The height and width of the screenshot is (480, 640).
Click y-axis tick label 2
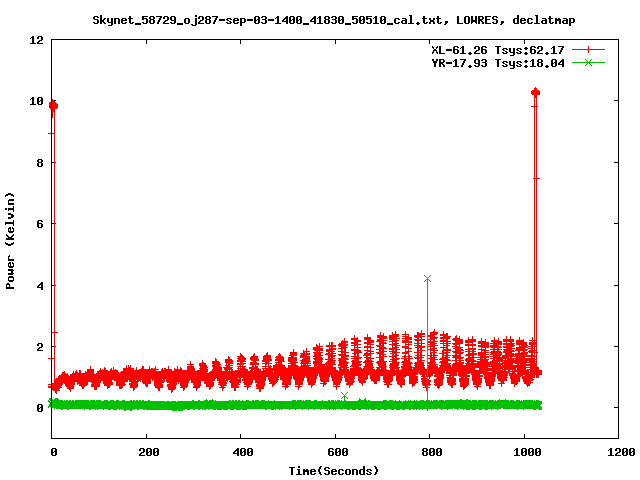coord(40,347)
